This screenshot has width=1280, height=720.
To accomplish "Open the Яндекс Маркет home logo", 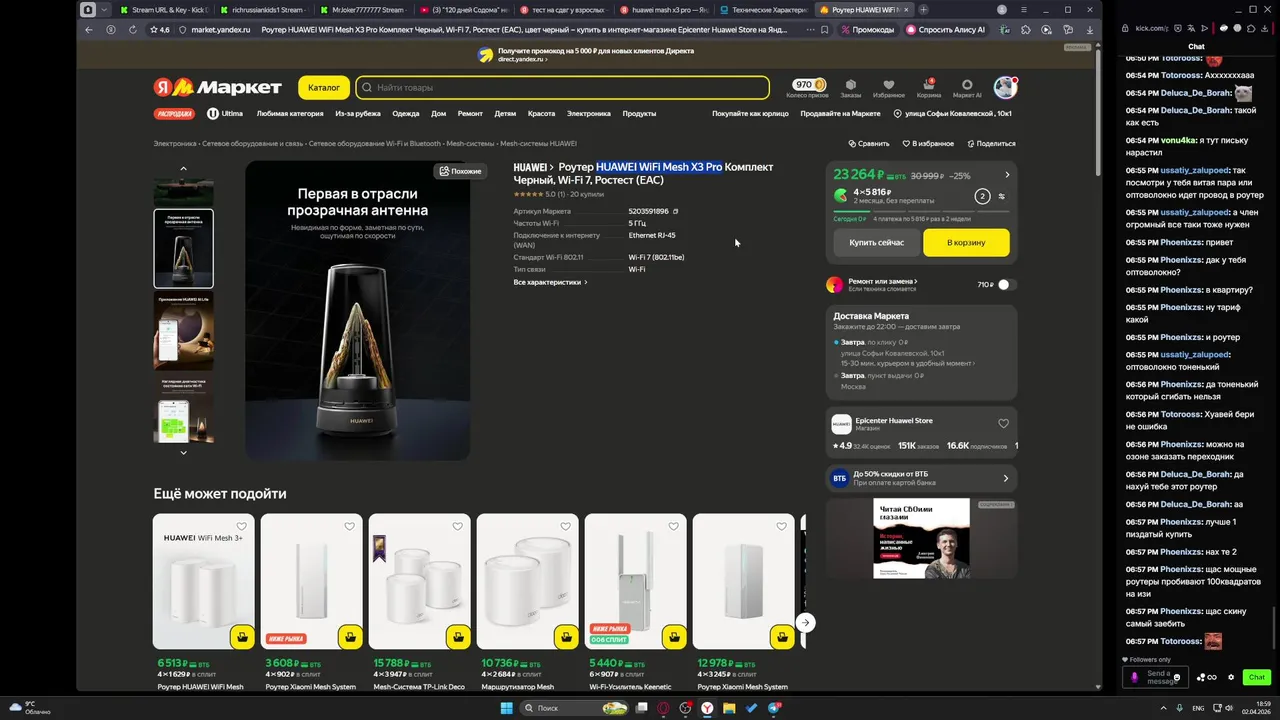I will (217, 88).
